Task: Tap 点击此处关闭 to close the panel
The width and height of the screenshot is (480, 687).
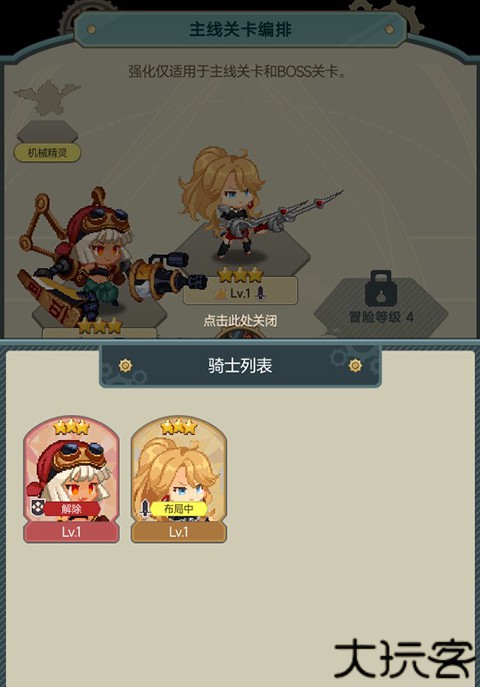Action: pos(240,321)
